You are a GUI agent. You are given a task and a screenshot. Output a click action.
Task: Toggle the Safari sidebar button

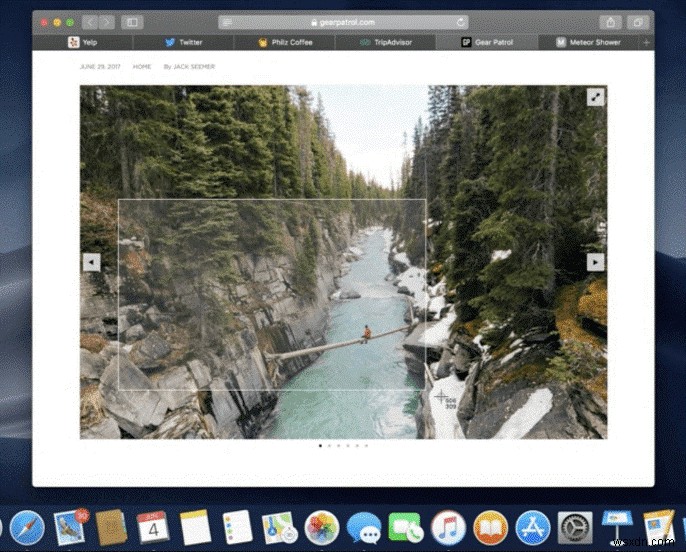[132, 22]
